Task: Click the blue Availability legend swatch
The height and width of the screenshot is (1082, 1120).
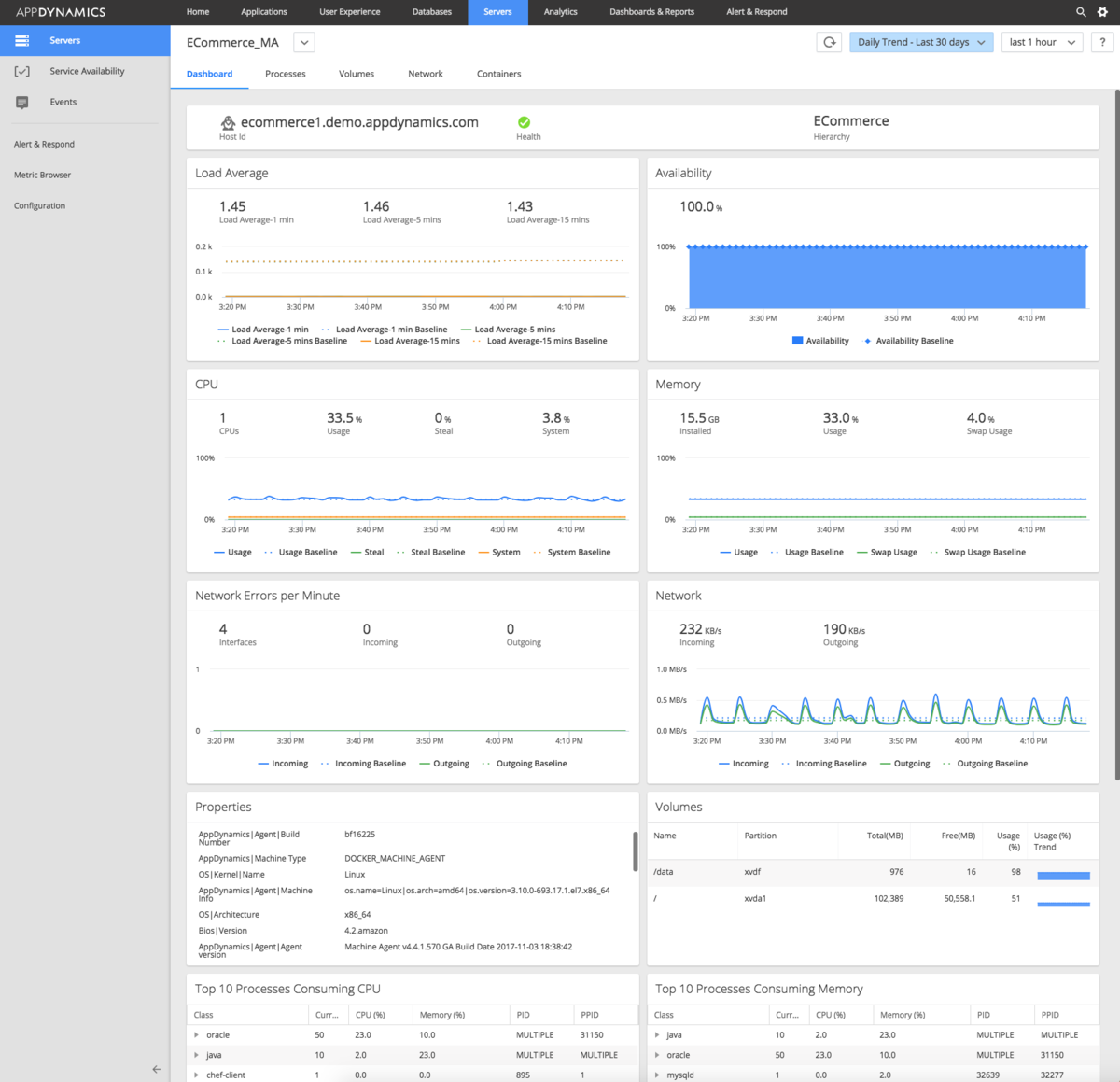Action: tap(797, 341)
